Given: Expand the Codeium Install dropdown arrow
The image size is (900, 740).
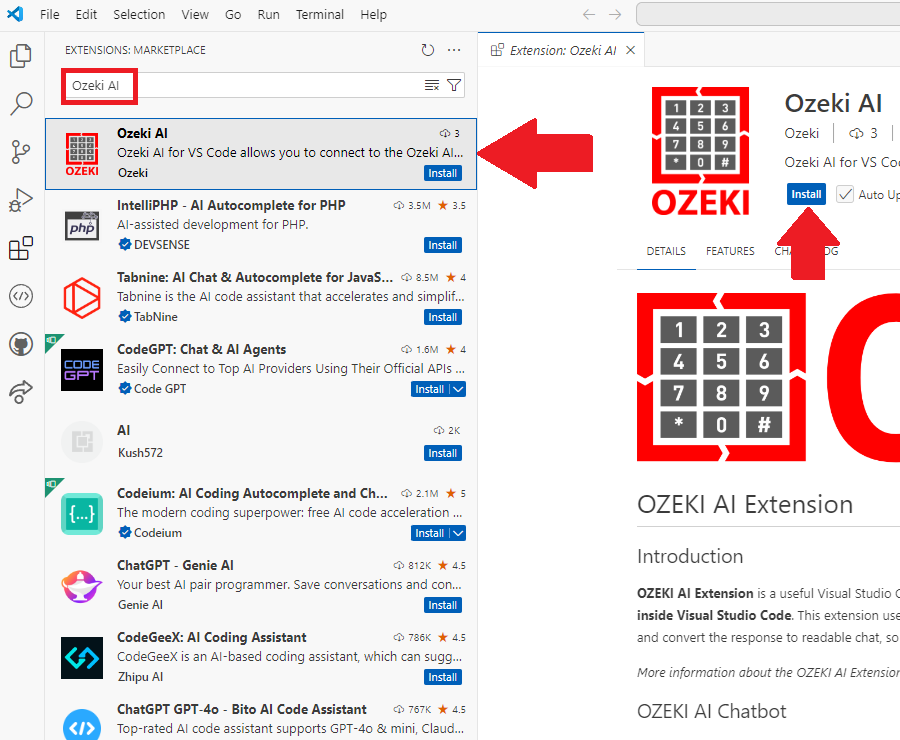Looking at the screenshot, I should click(458, 533).
